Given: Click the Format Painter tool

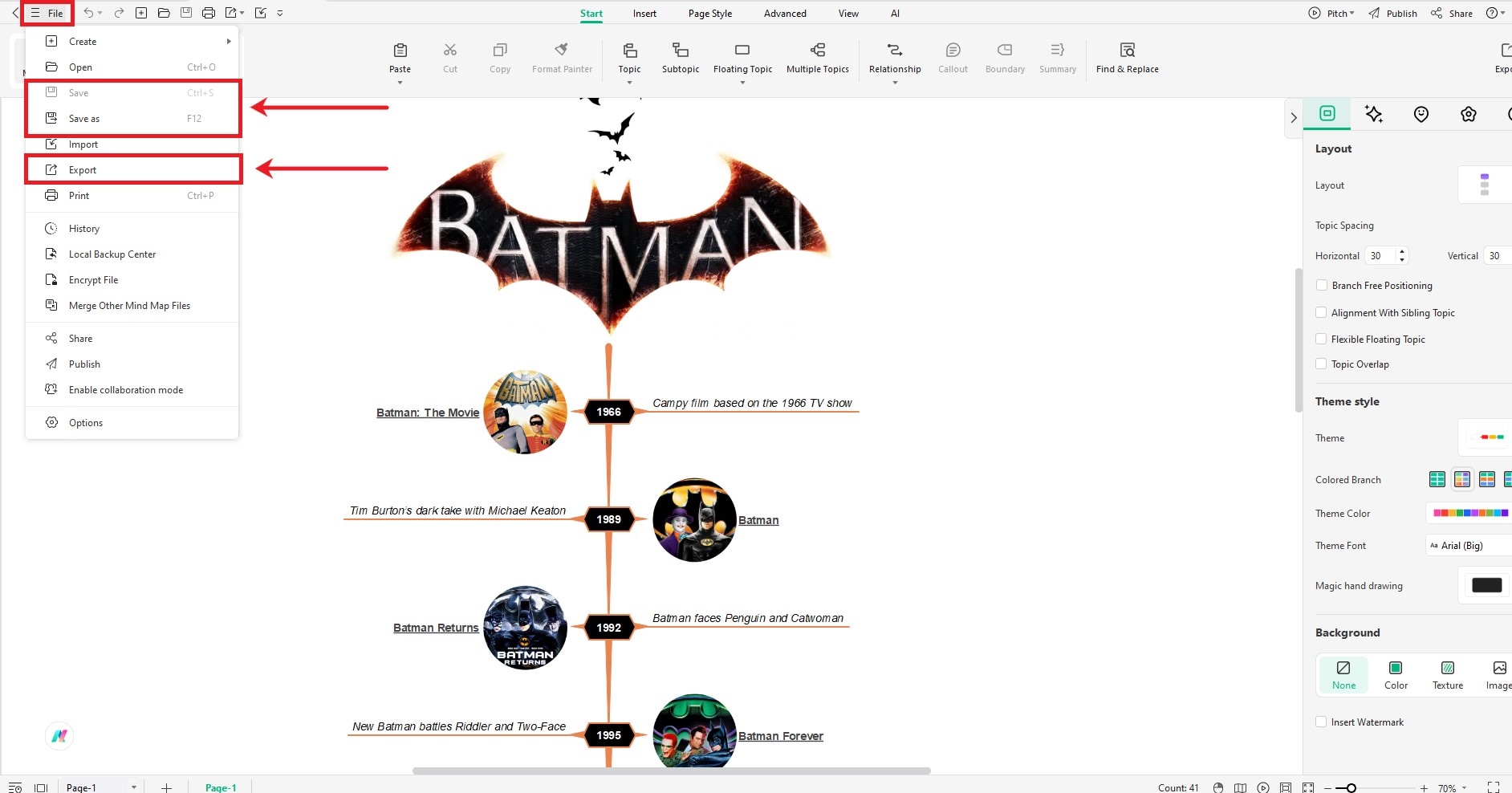Looking at the screenshot, I should [562, 59].
